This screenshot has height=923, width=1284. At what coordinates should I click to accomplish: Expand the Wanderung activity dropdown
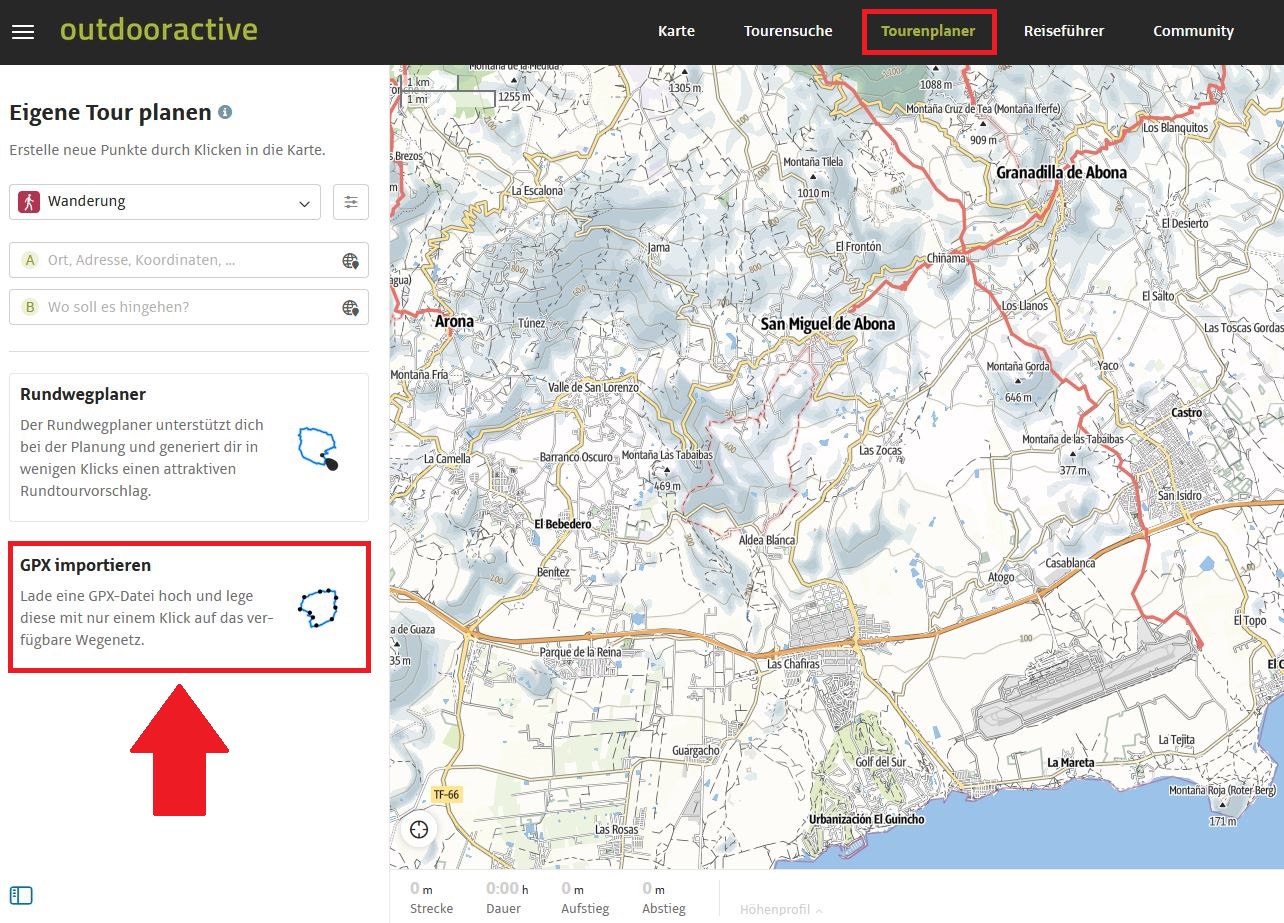tap(304, 203)
